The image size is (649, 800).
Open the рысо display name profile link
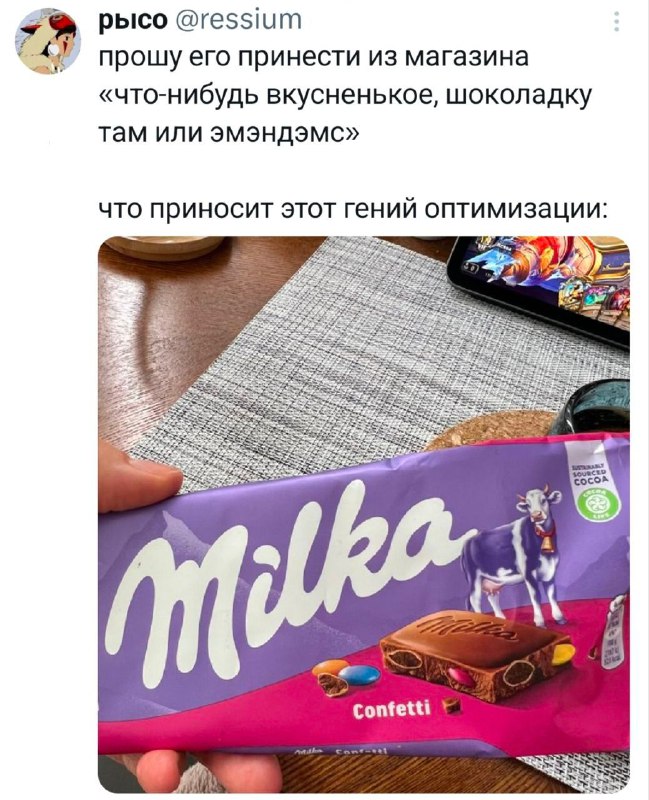tap(133, 20)
